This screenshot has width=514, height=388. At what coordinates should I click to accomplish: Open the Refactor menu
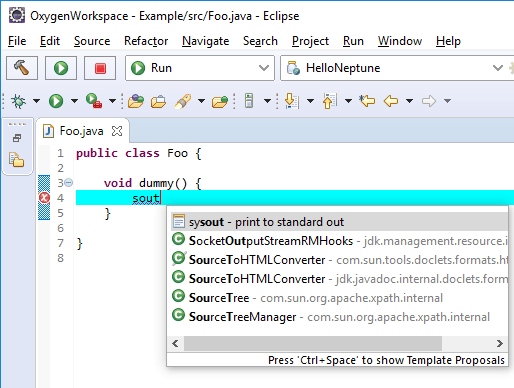tap(146, 41)
